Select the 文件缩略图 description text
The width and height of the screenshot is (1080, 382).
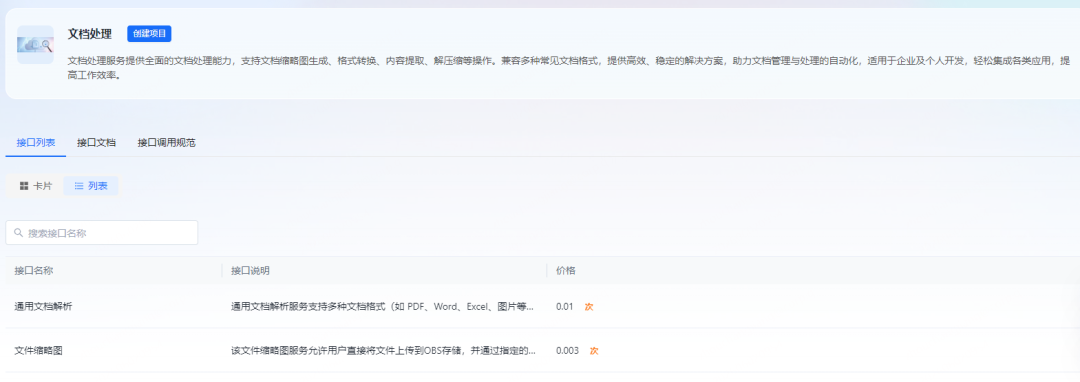coord(384,350)
